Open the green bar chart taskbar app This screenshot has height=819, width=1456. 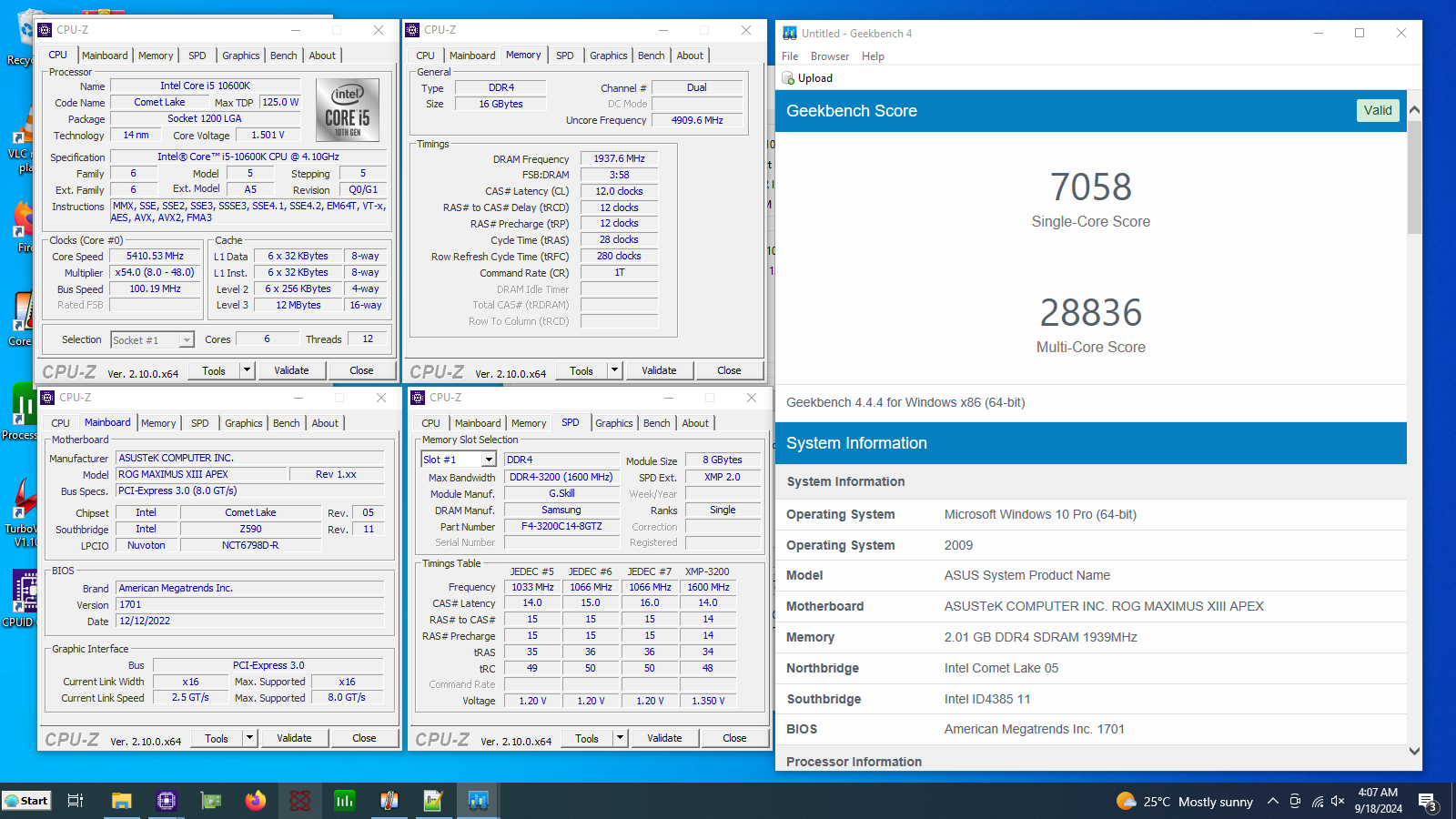pyautogui.click(x=345, y=801)
